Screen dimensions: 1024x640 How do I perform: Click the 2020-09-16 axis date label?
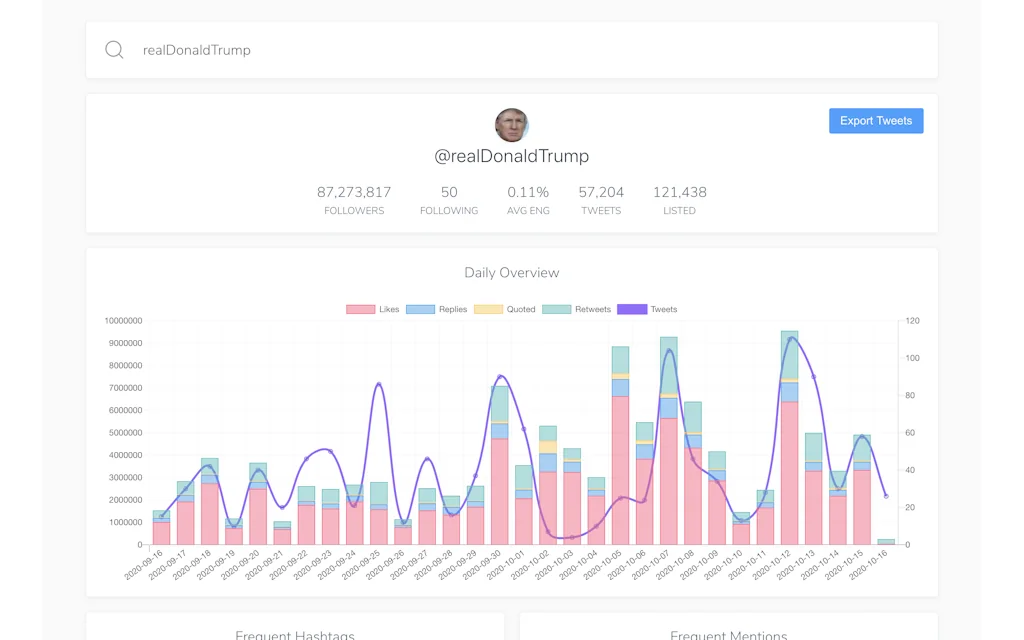point(144,565)
